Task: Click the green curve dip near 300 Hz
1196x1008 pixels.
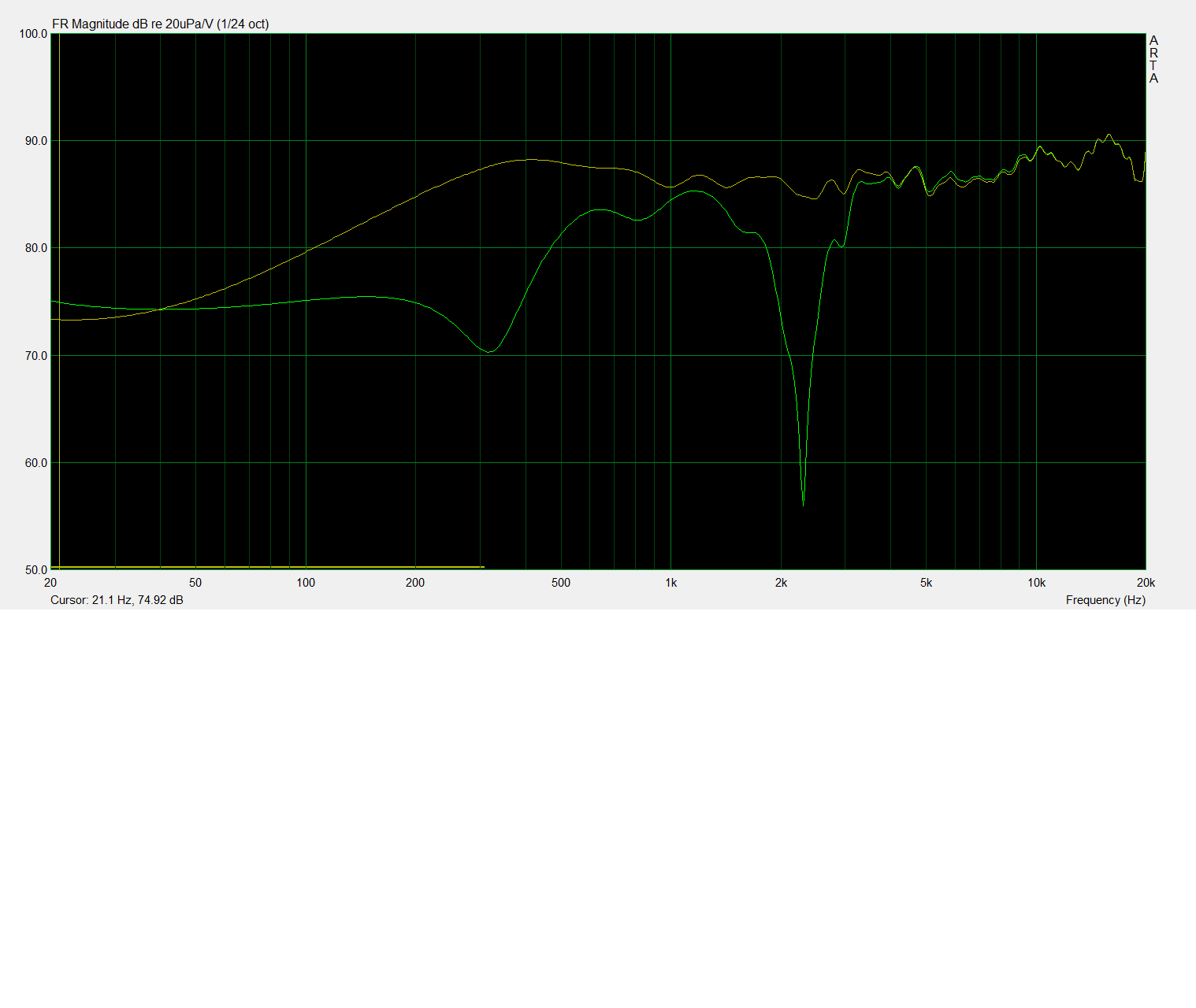Action: [x=489, y=351]
